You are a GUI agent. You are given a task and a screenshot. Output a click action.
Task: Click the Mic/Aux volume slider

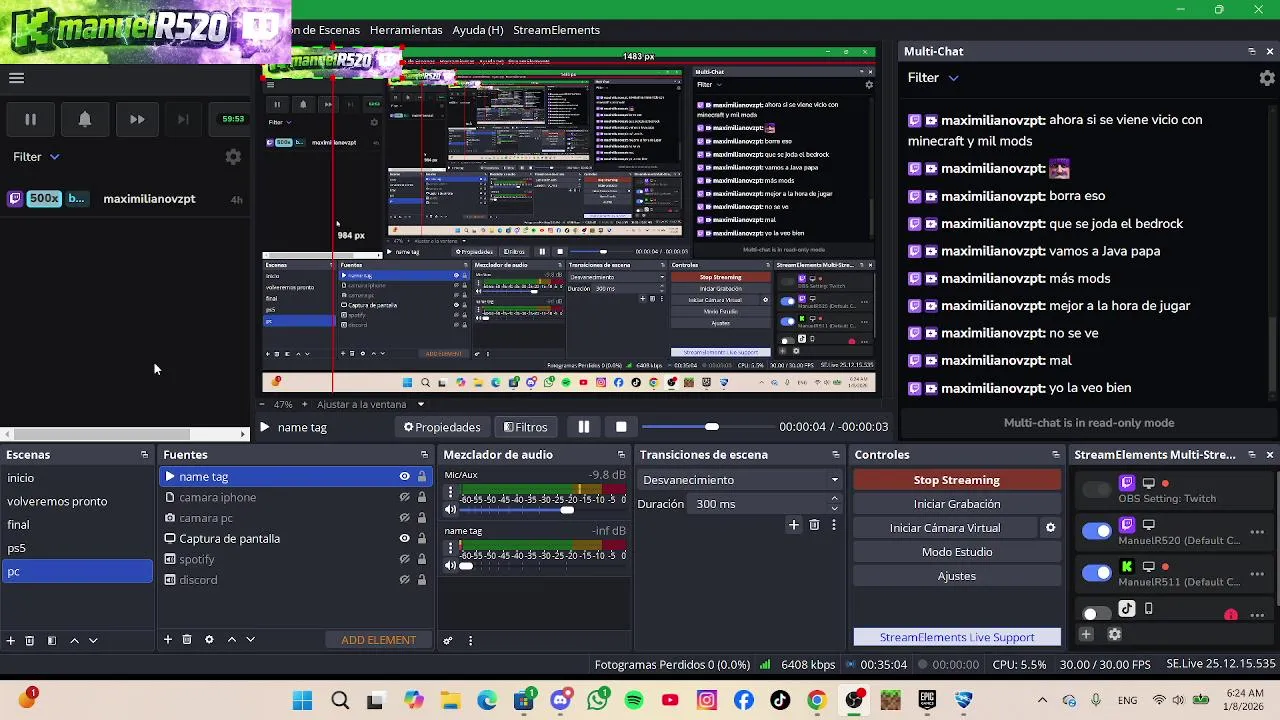(x=543, y=510)
